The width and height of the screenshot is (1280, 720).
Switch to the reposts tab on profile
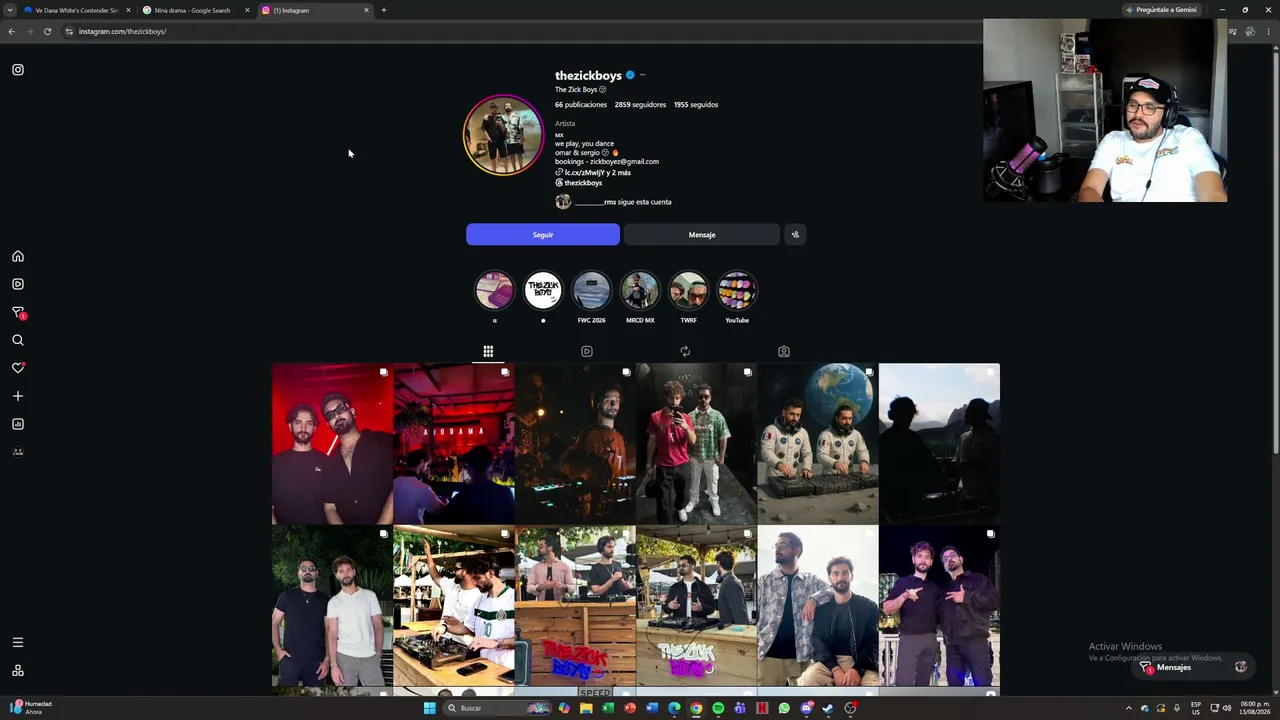(x=685, y=351)
